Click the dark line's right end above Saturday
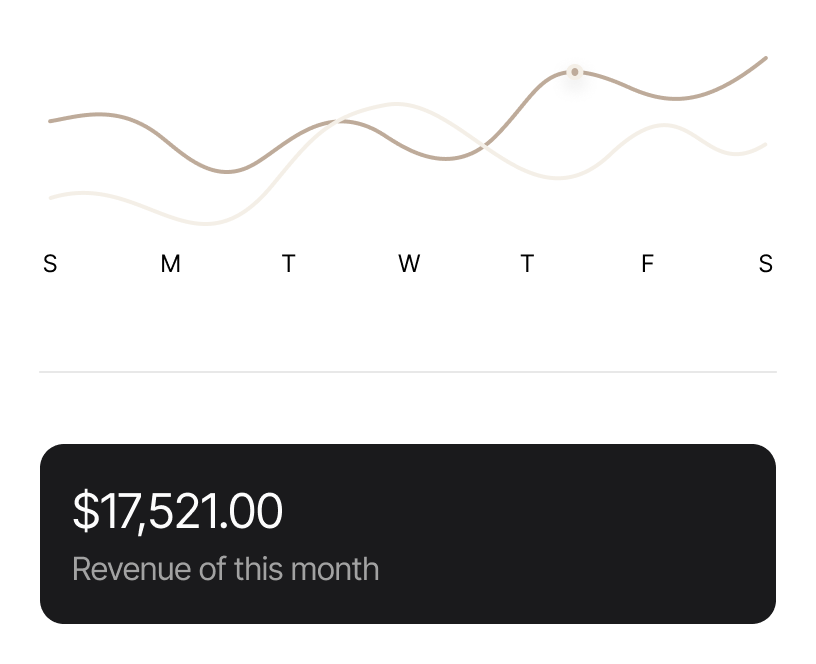This screenshot has height=664, width=816. point(765,58)
